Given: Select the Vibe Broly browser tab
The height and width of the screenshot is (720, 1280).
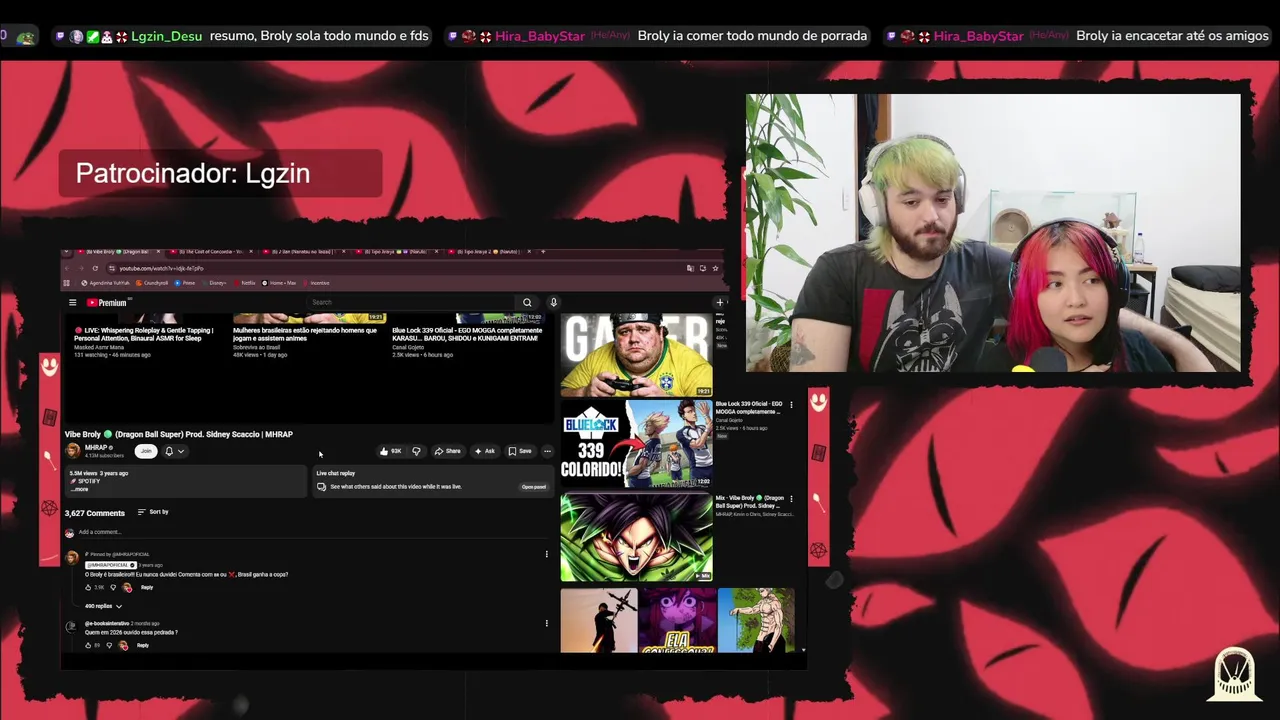Looking at the screenshot, I should coord(118,251).
